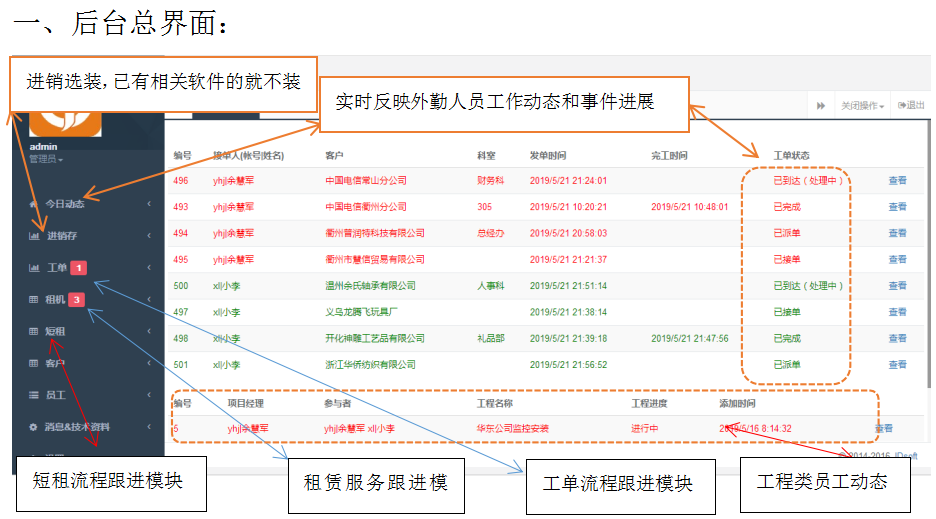Click the 工单状态 column header

coord(792,155)
